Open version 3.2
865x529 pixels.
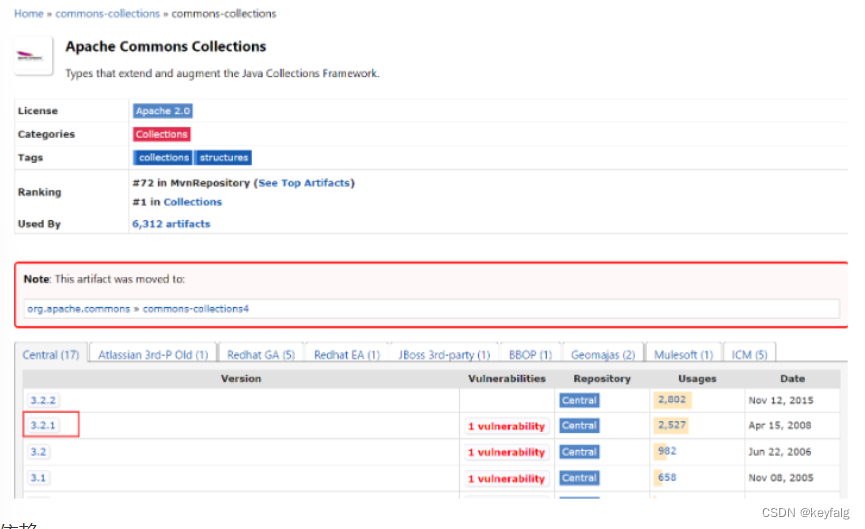tap(39, 452)
